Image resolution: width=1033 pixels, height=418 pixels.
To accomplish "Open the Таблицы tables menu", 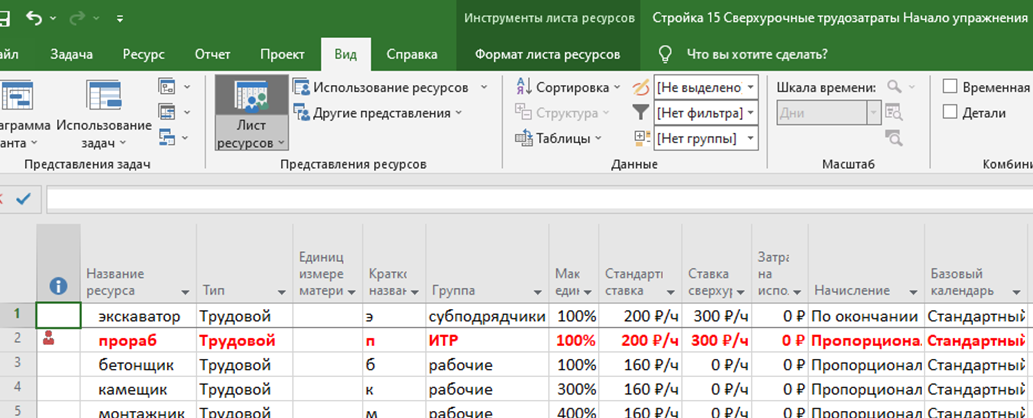I will (559, 138).
